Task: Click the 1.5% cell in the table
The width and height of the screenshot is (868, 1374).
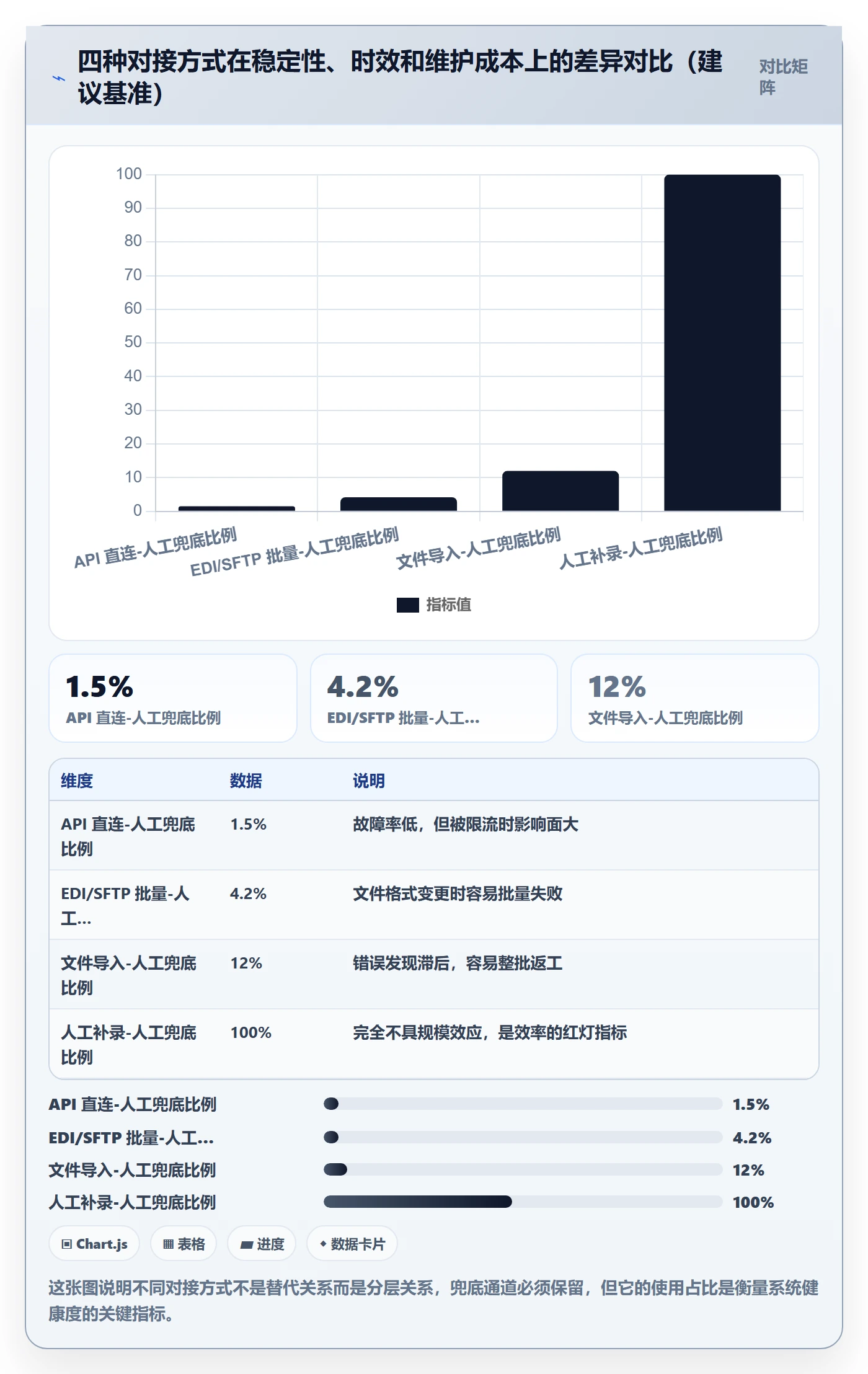Action: pyautogui.click(x=248, y=824)
